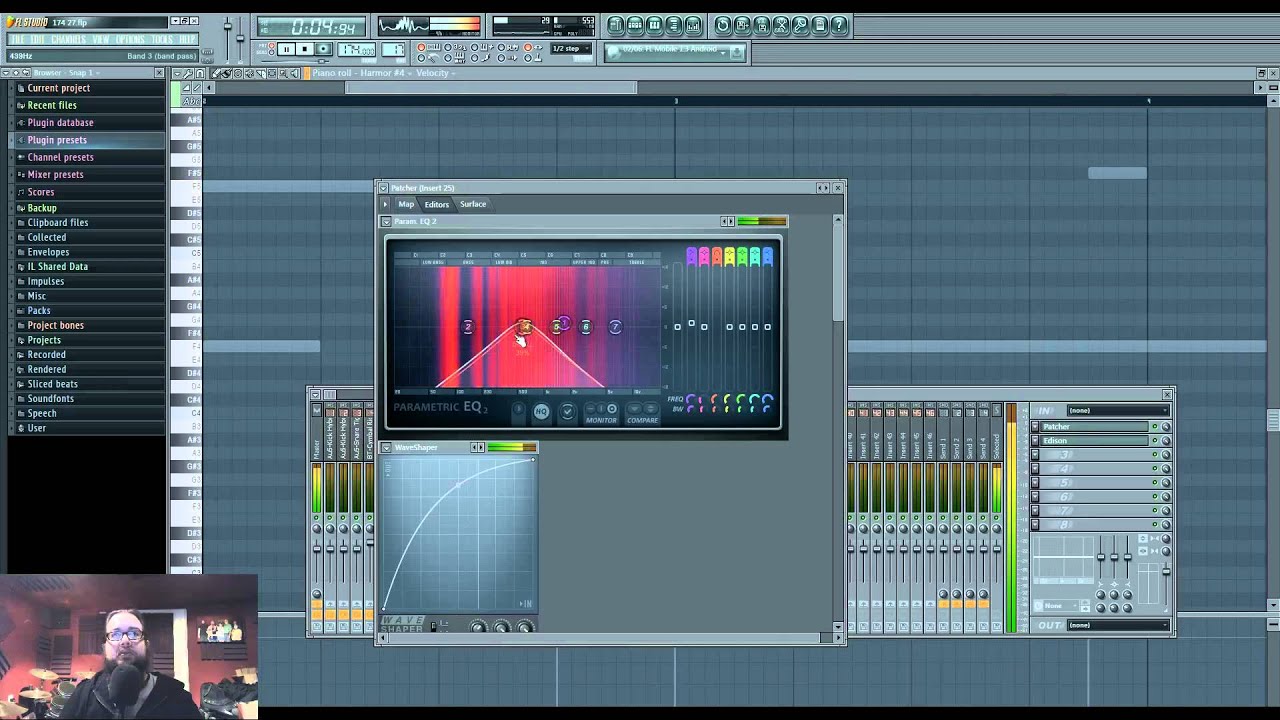Click the purple band 1 FREQ knob in EQ
Screen dimensions: 1280x720
[691, 400]
